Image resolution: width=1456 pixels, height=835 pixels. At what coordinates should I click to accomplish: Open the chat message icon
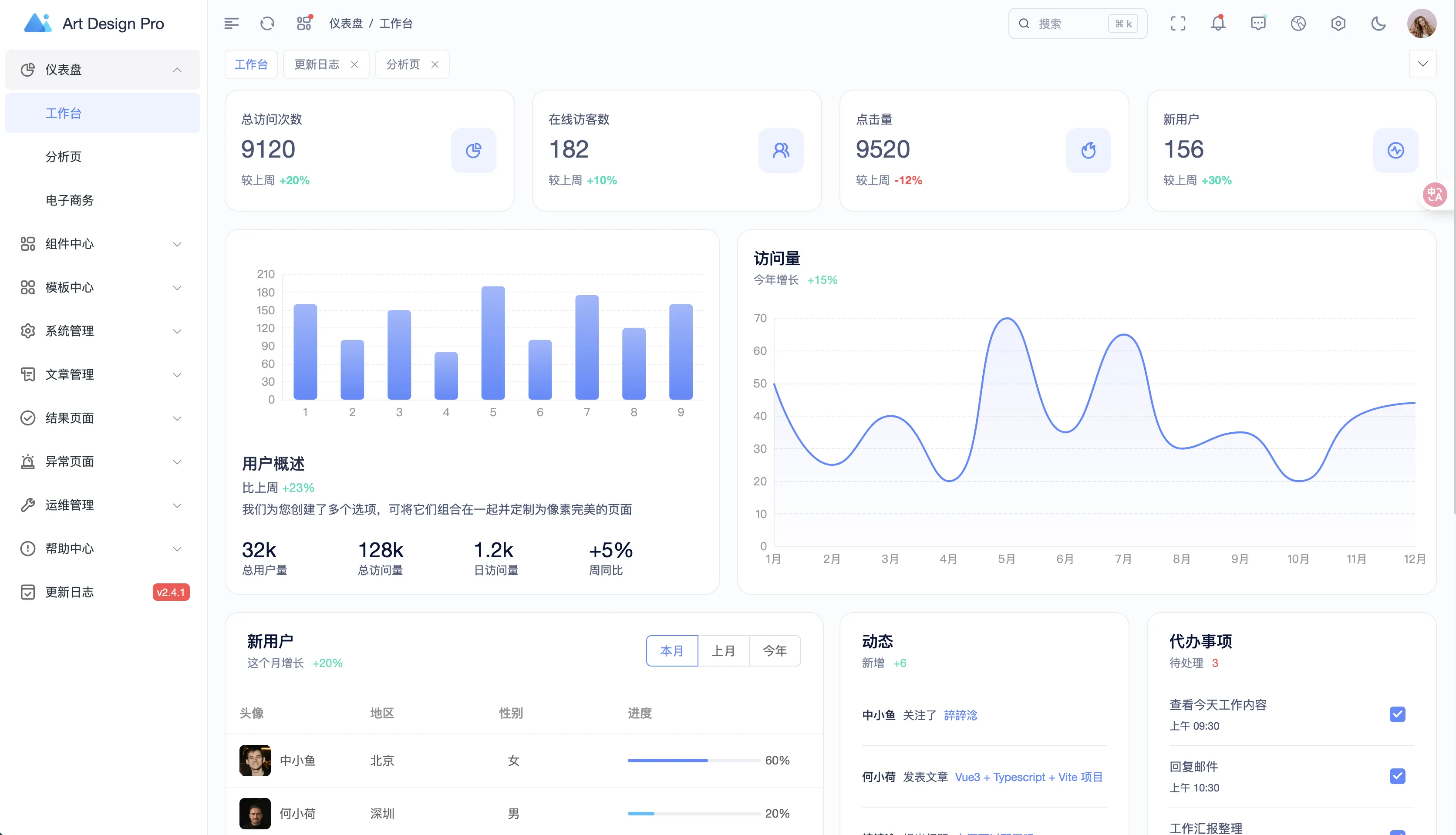click(x=1258, y=24)
